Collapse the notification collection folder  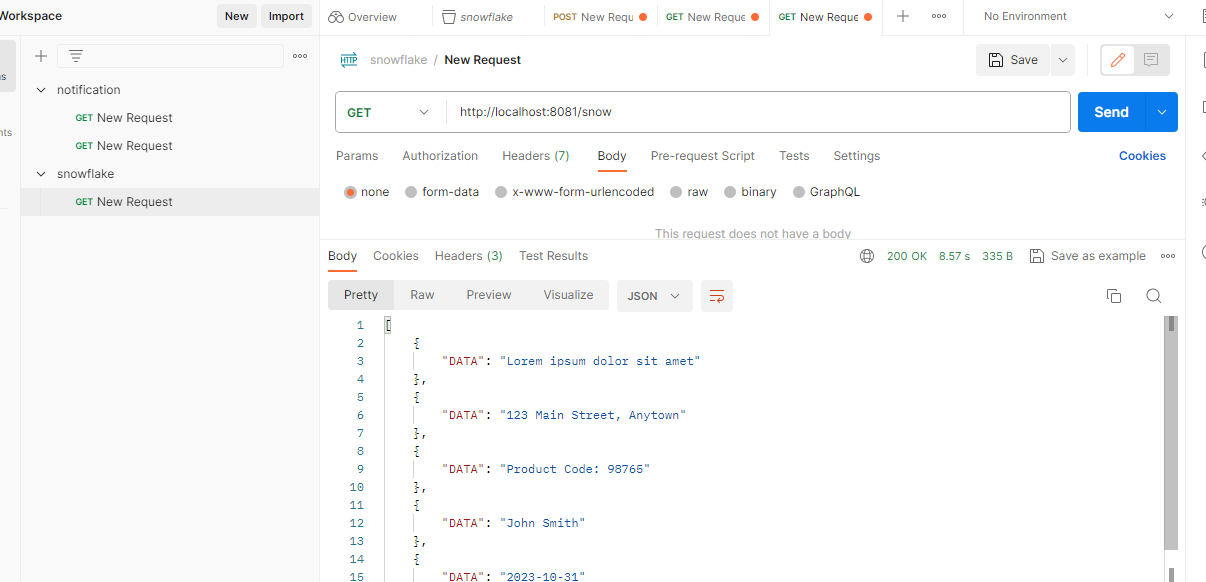point(41,90)
